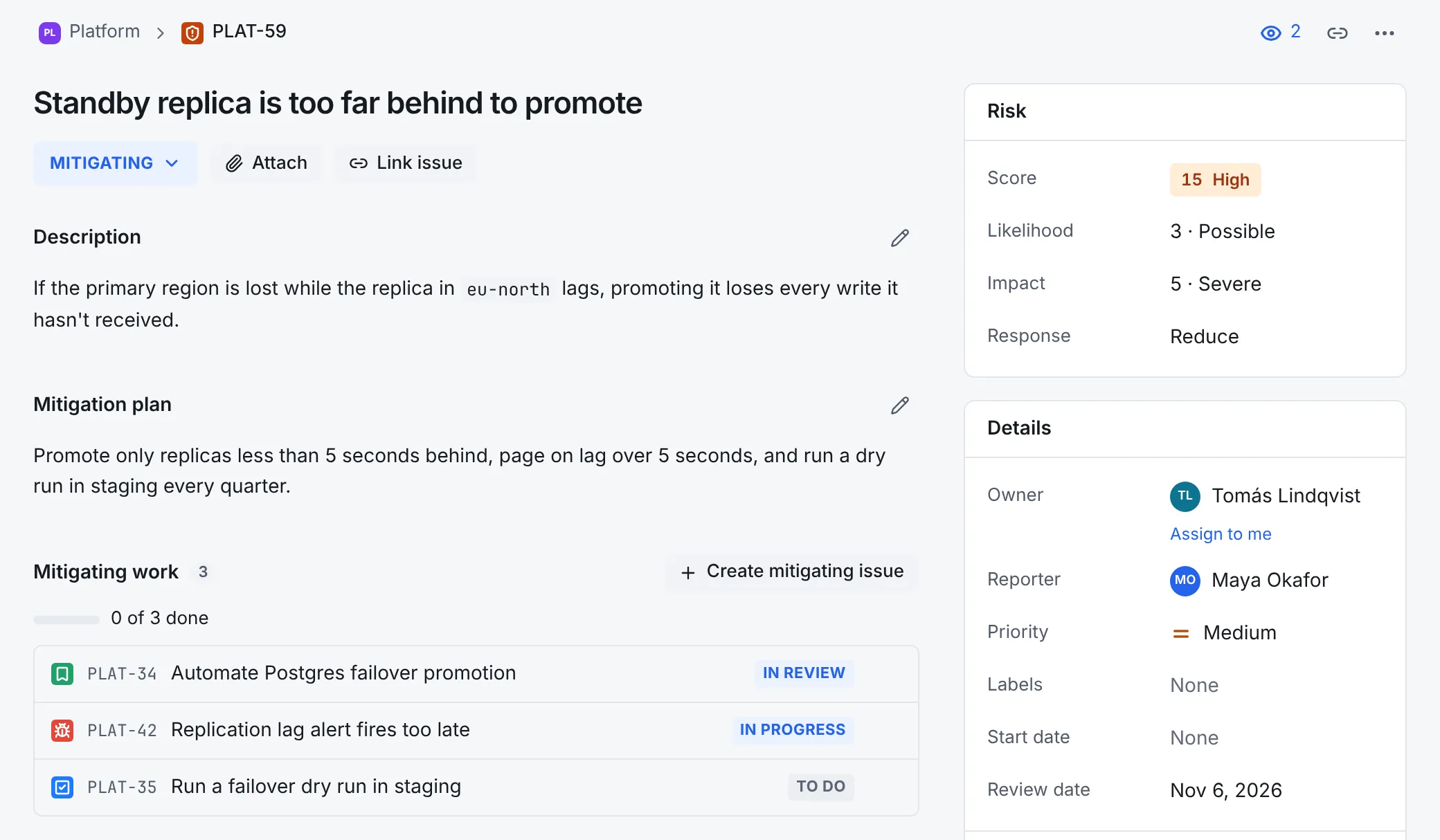Click the PLAT-34 story type icon
Viewport: 1440px width, 840px height.
point(62,674)
